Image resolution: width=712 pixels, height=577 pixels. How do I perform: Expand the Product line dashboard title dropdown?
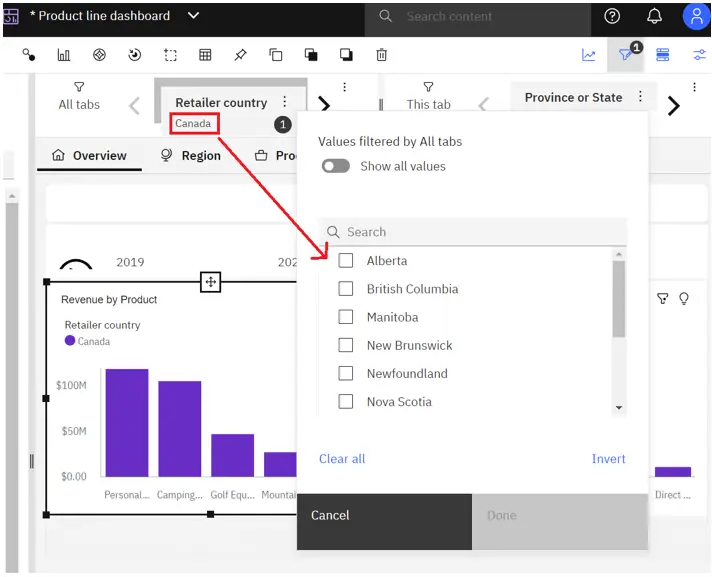(x=194, y=16)
